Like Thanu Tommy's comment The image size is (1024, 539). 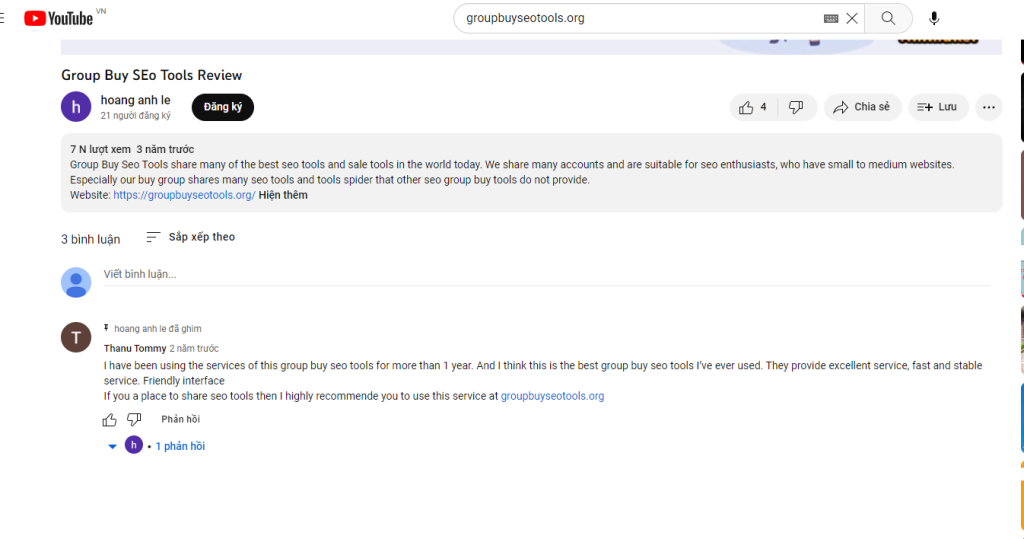(x=110, y=419)
